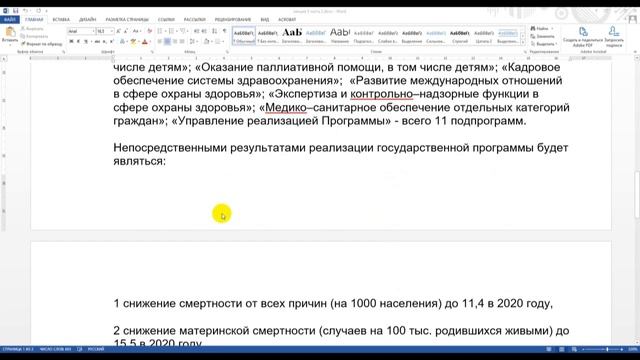Toggle Show paragraph marks (¶)
The image size is (640, 360).
(224, 31)
